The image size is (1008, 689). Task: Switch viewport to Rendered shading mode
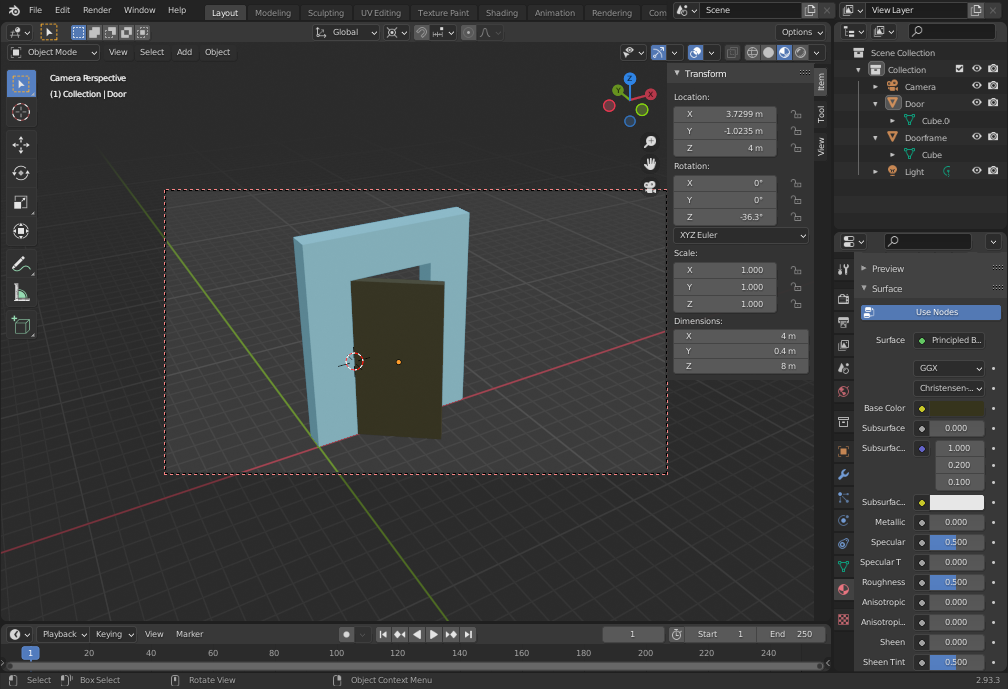point(799,52)
